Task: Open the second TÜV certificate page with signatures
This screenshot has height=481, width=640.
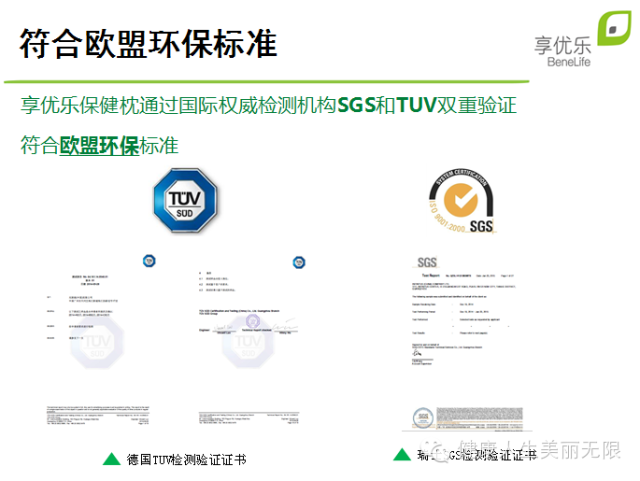Action: 249,341
